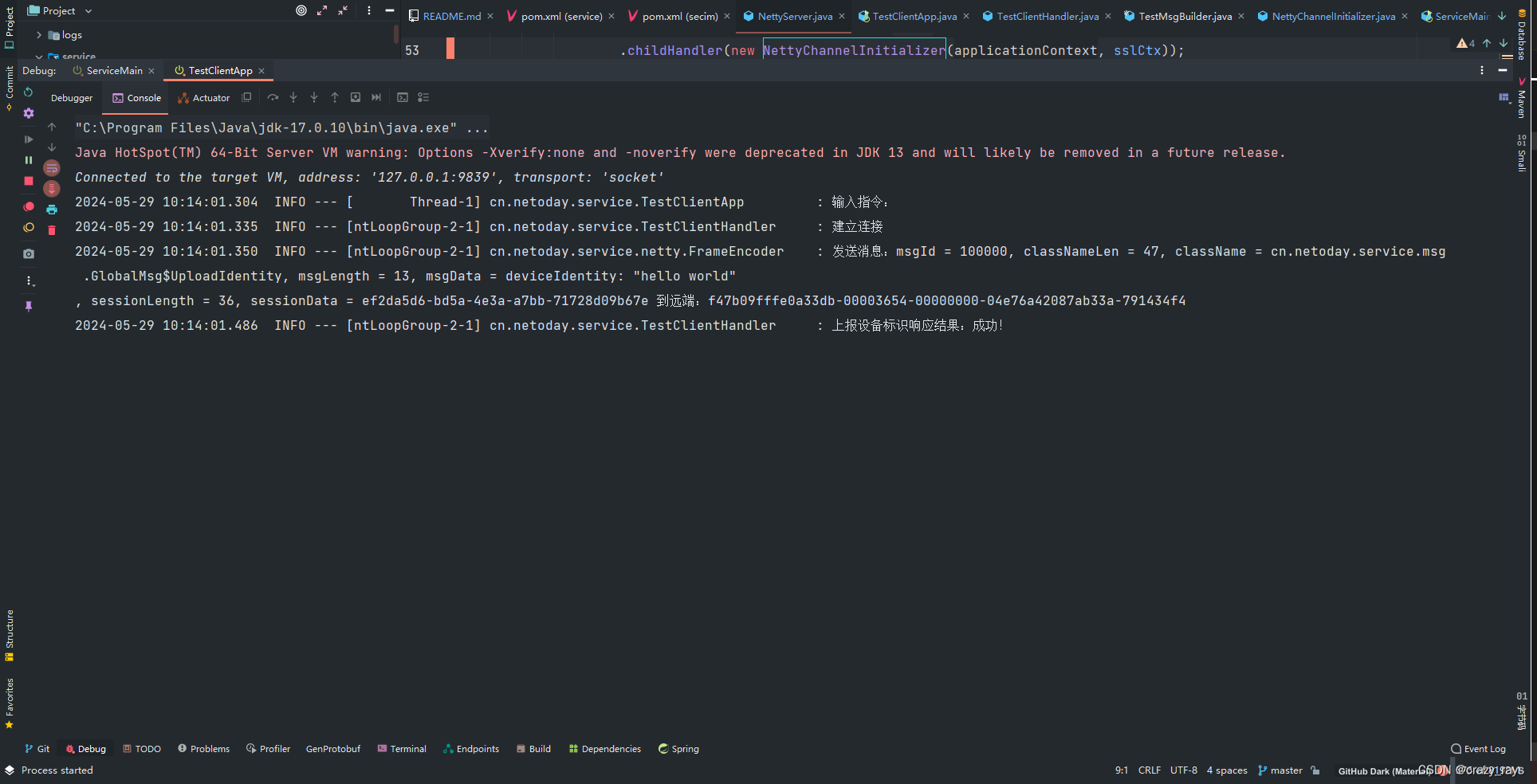This screenshot has height=784, width=1537.
Task: Pin the debug tab
Action: [x=29, y=306]
